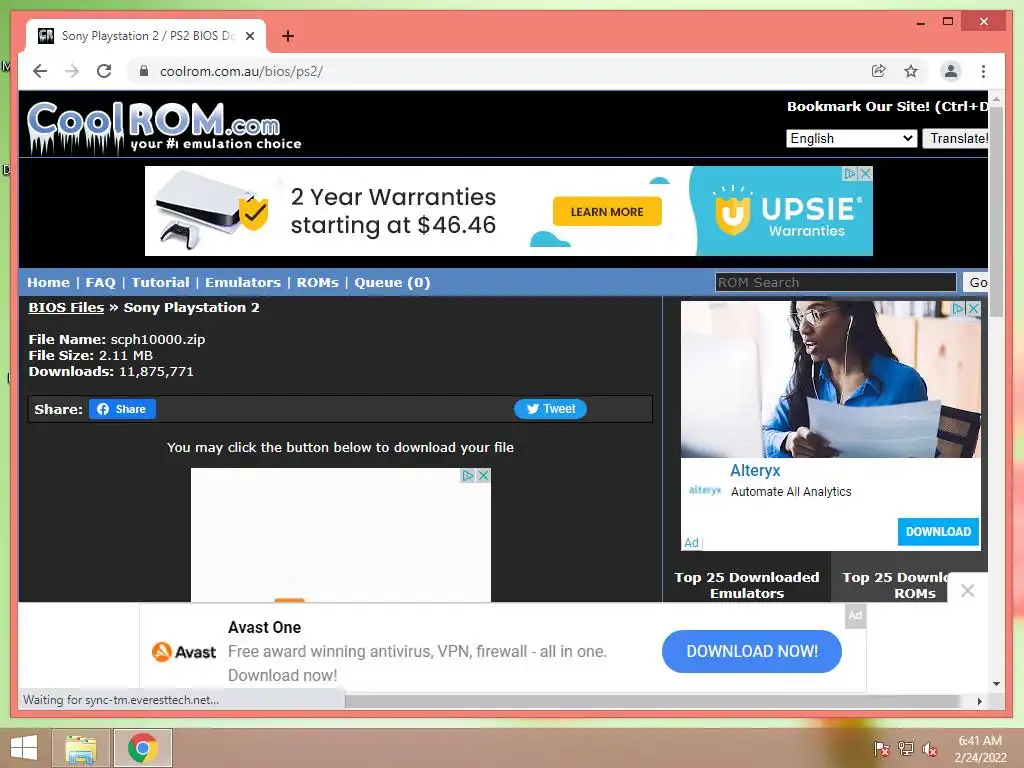
Task: Click the Downloads count 11,875,771
Action: point(156,372)
